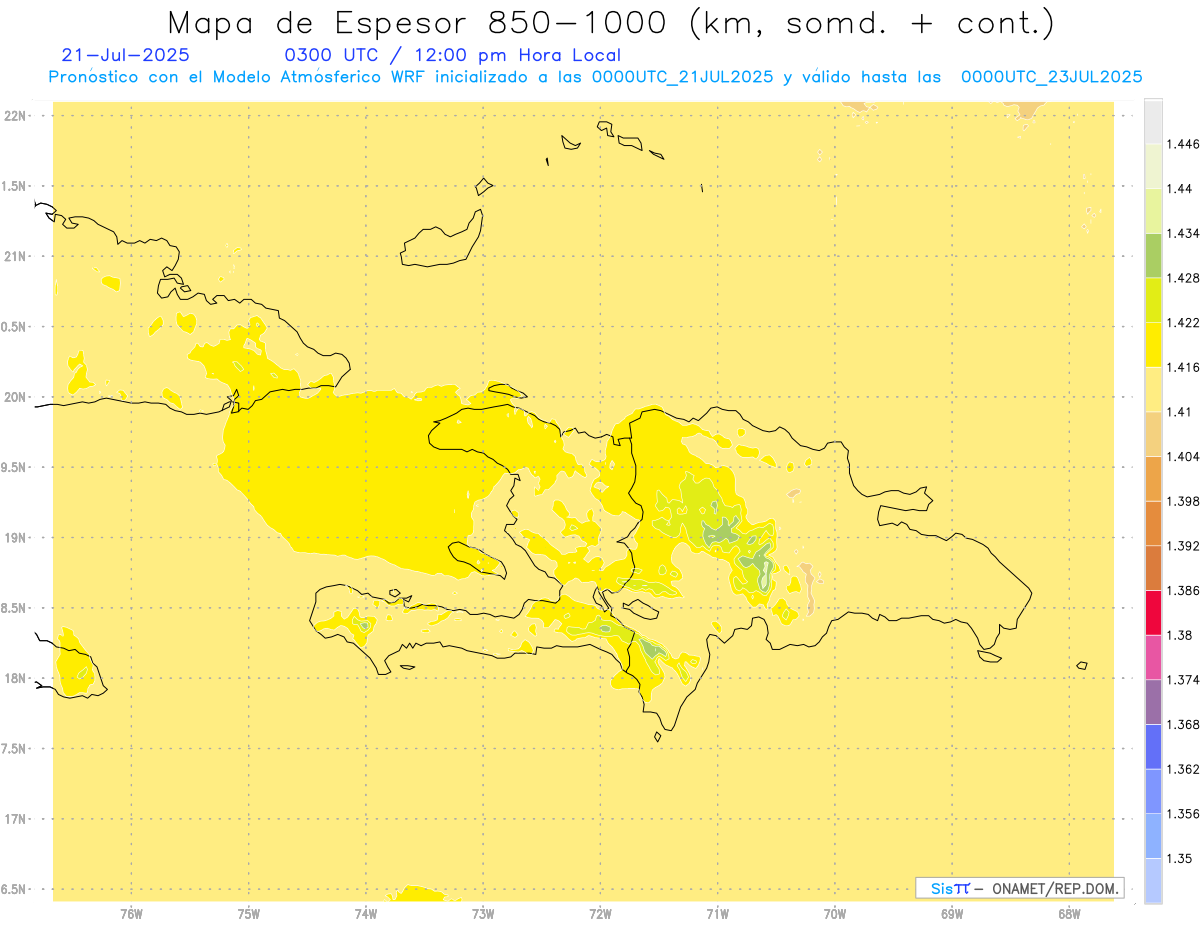This screenshot has width=1200, height=927.
Task: Pick the orange swatch between 1.398 and 1.404
Action: [1153, 479]
